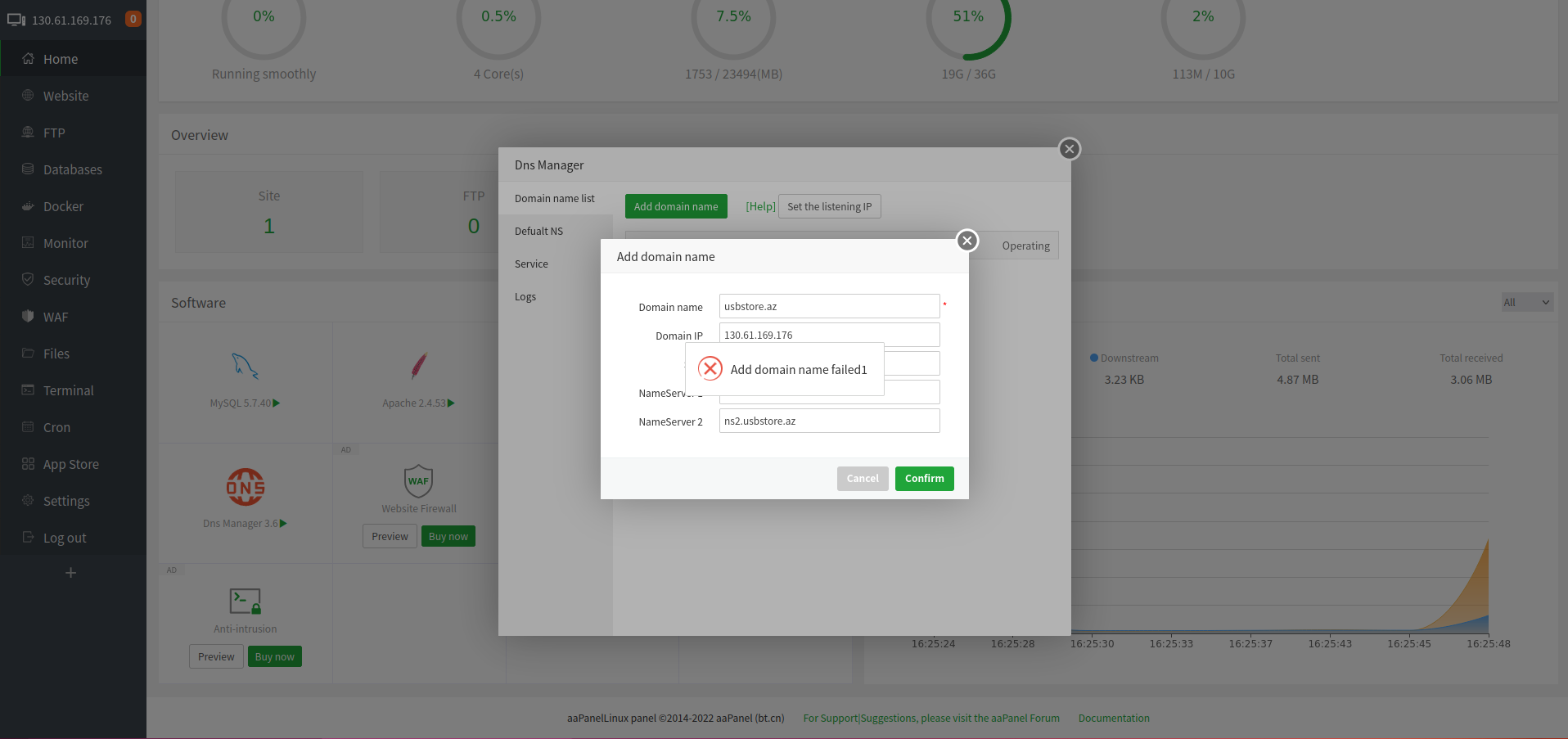Viewport: 1568px width, 739px height.
Task: Open the Website section from the sidebar
Action: pos(65,95)
